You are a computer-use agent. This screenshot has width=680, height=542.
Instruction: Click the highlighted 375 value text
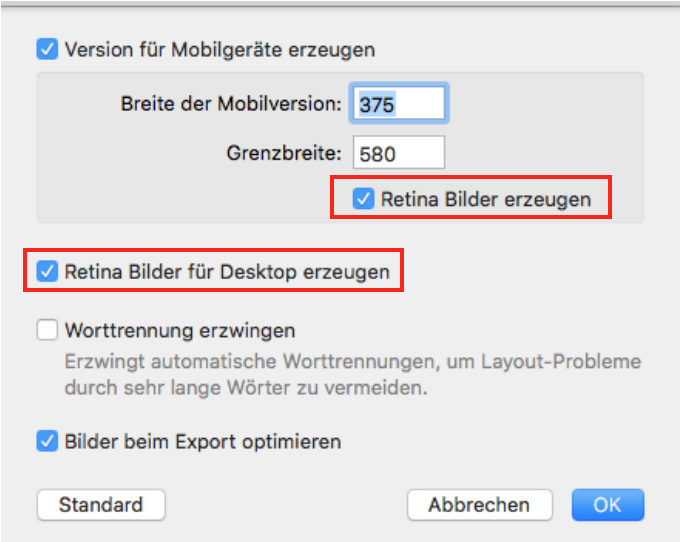(x=377, y=104)
